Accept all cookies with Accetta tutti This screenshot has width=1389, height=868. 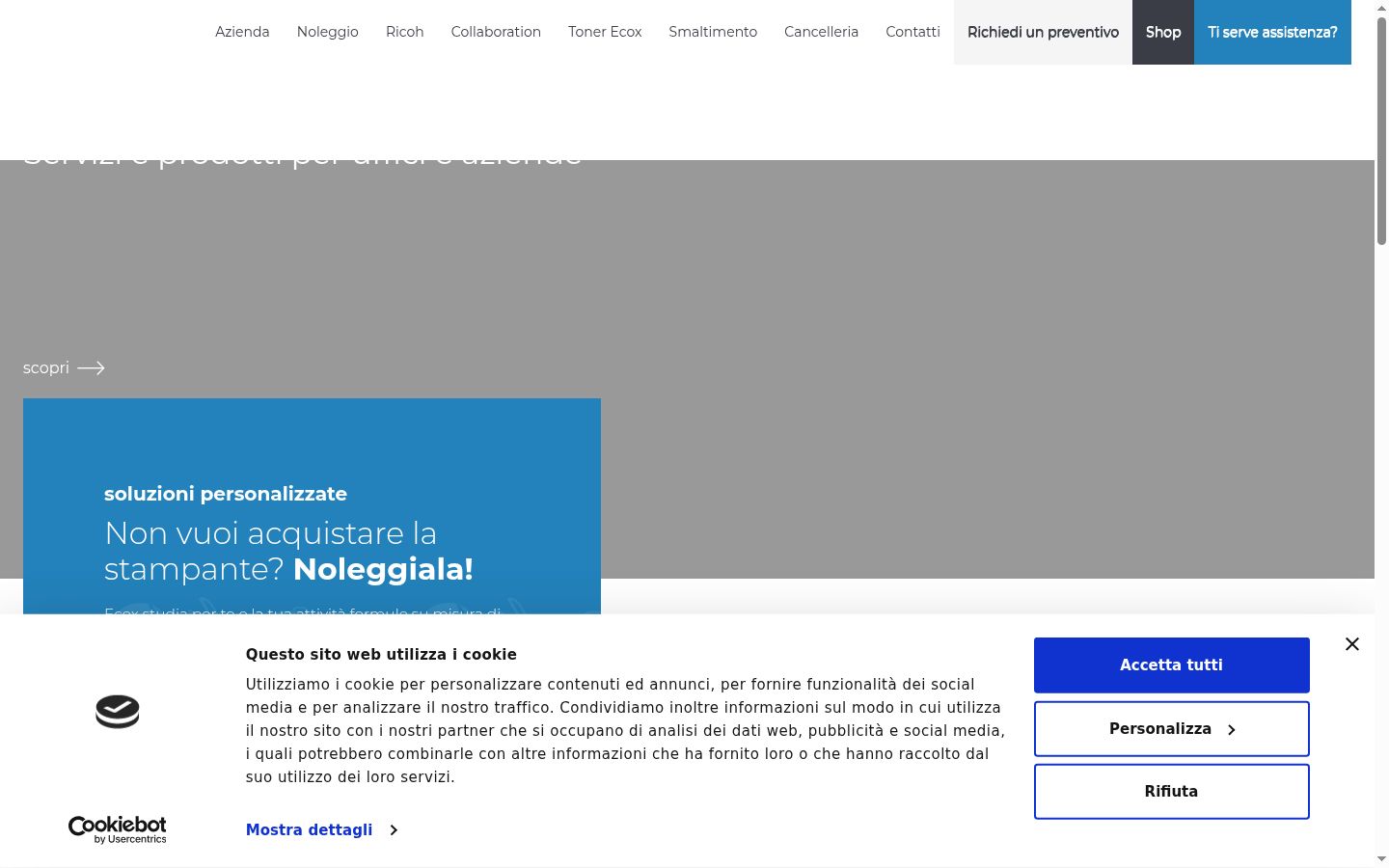click(1171, 665)
